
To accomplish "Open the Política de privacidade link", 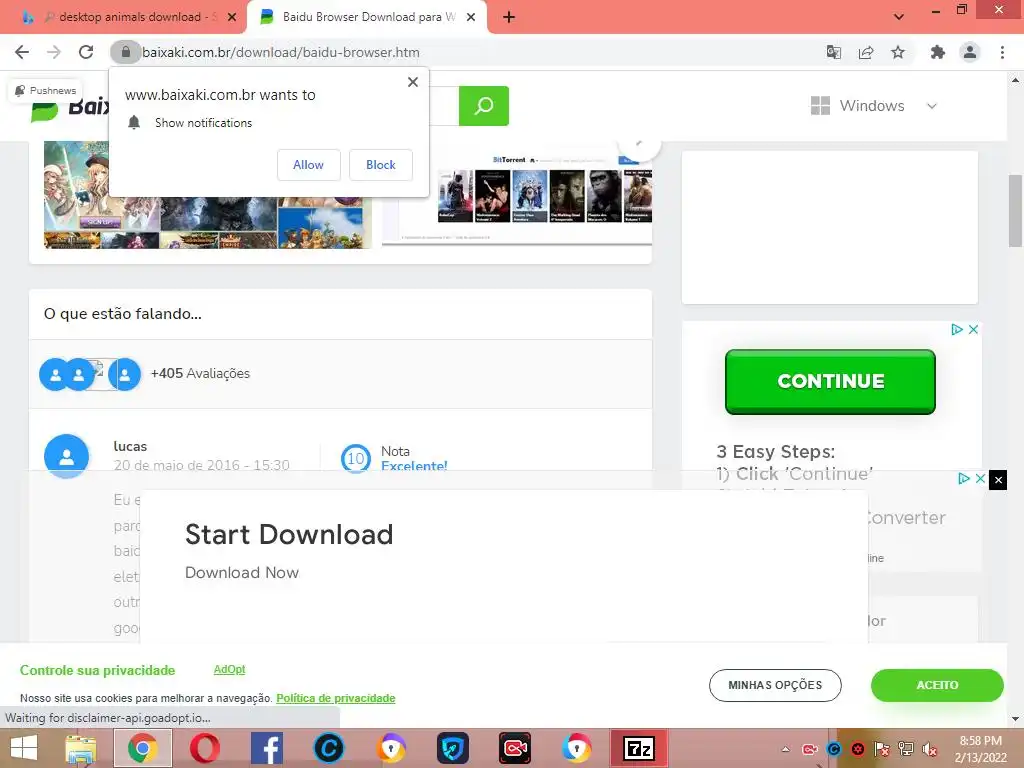I will [x=336, y=698].
